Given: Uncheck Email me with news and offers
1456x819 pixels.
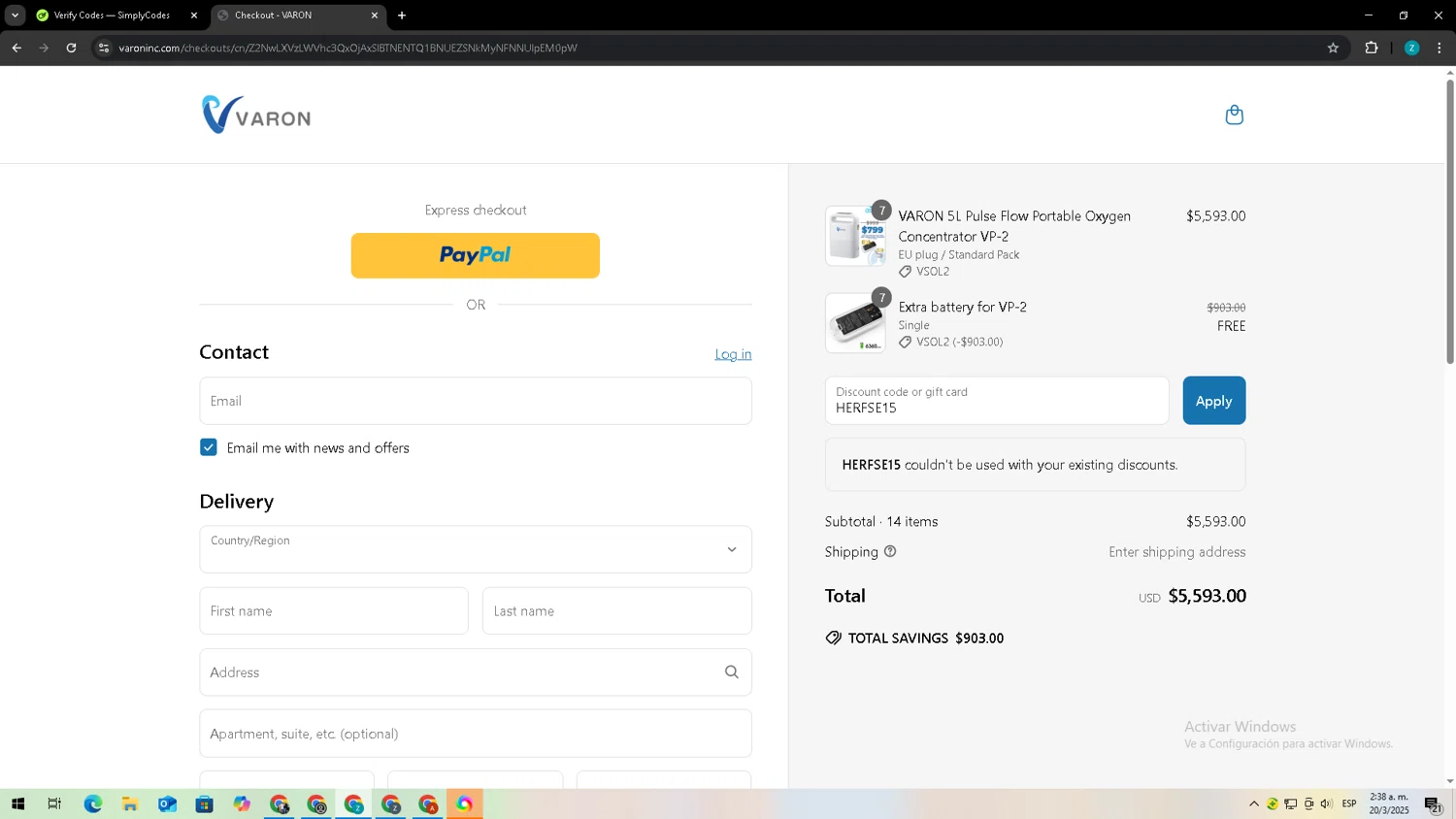Looking at the screenshot, I should tap(209, 447).
